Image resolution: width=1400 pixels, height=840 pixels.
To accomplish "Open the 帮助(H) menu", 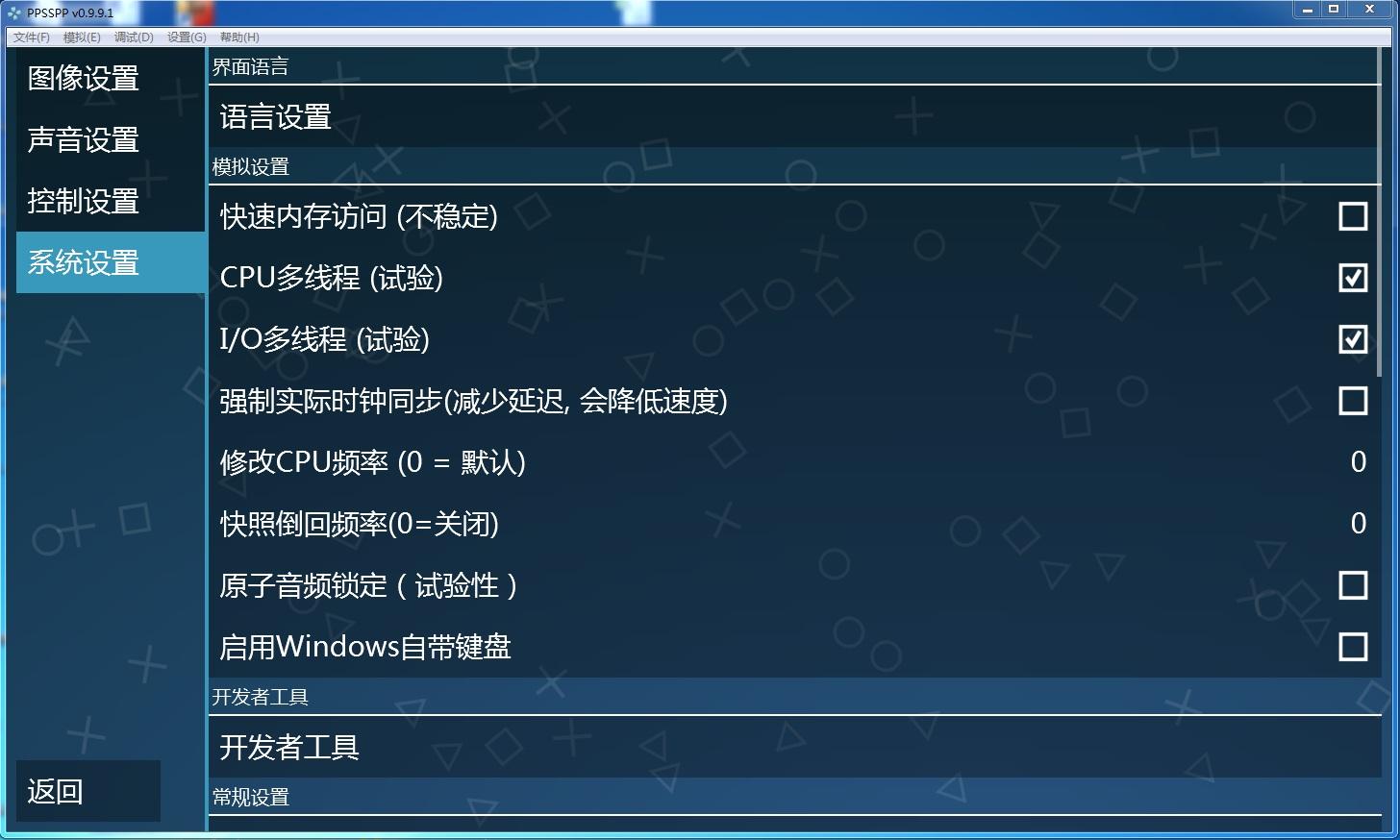I will click(239, 37).
